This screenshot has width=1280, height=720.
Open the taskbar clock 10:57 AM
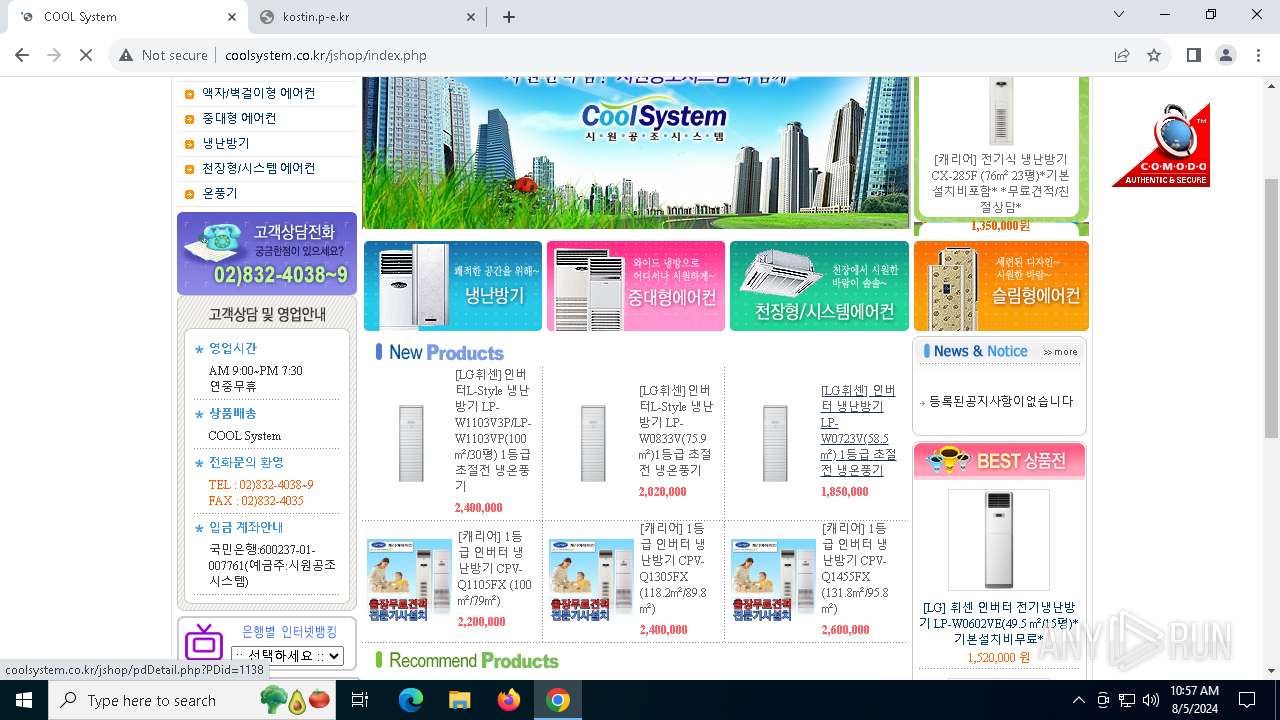(x=1194, y=700)
